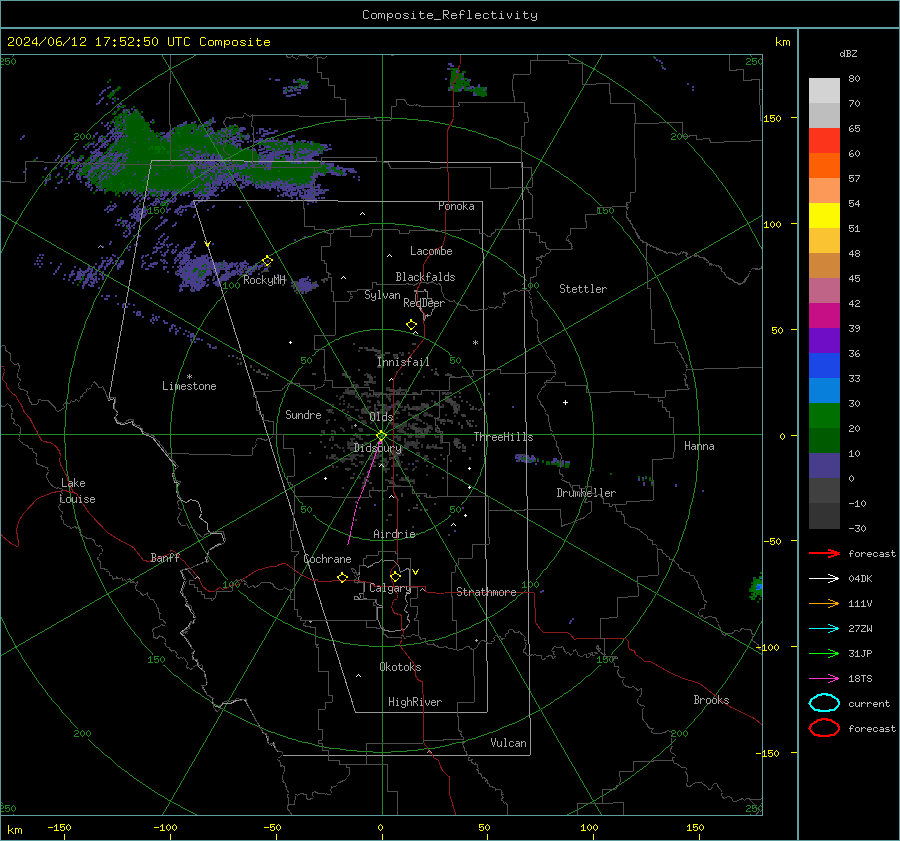The height and width of the screenshot is (841, 900).
Task: Pick the bright yellow 54-51 dBZ swatch
Action: (824, 215)
